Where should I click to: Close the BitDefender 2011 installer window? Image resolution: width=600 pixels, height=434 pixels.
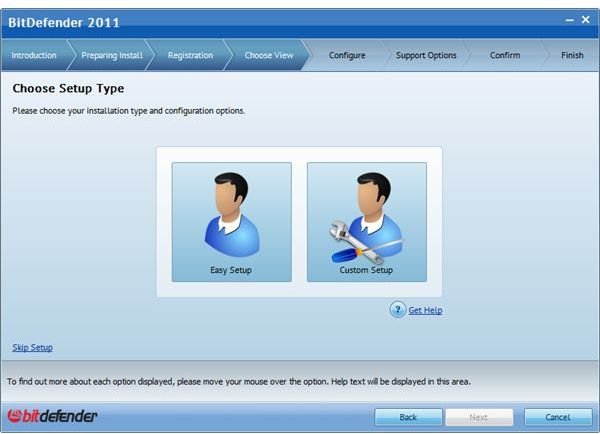[x=585, y=20]
